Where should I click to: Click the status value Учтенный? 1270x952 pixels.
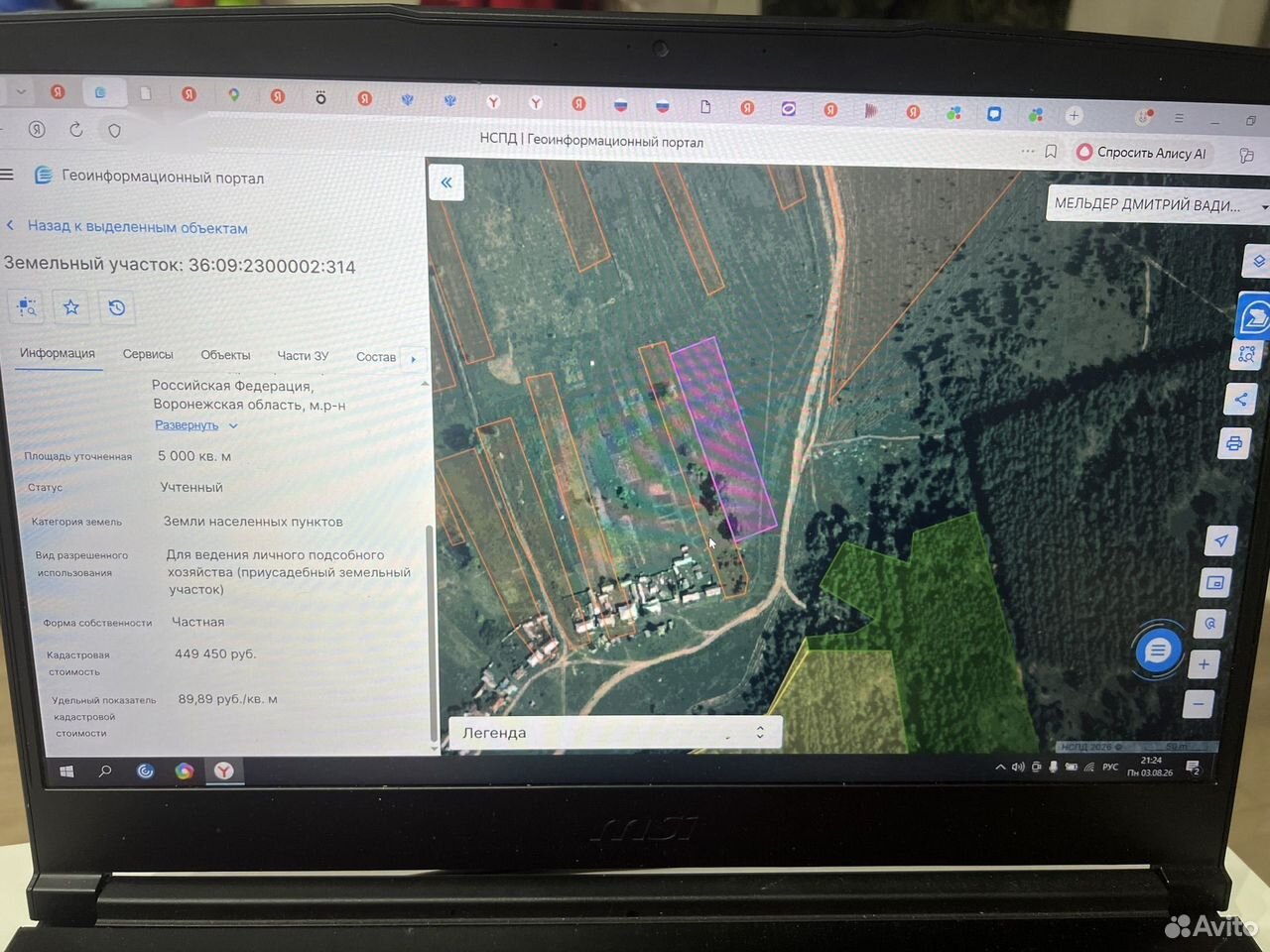click(x=191, y=487)
